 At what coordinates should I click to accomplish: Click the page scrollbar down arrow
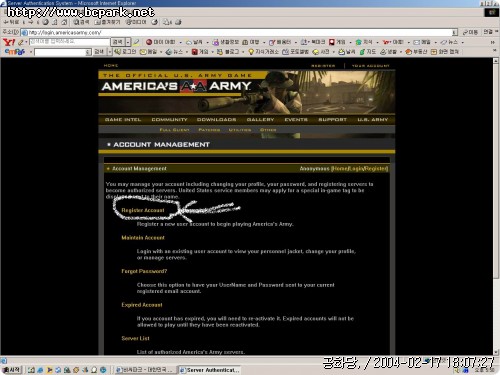(496, 352)
